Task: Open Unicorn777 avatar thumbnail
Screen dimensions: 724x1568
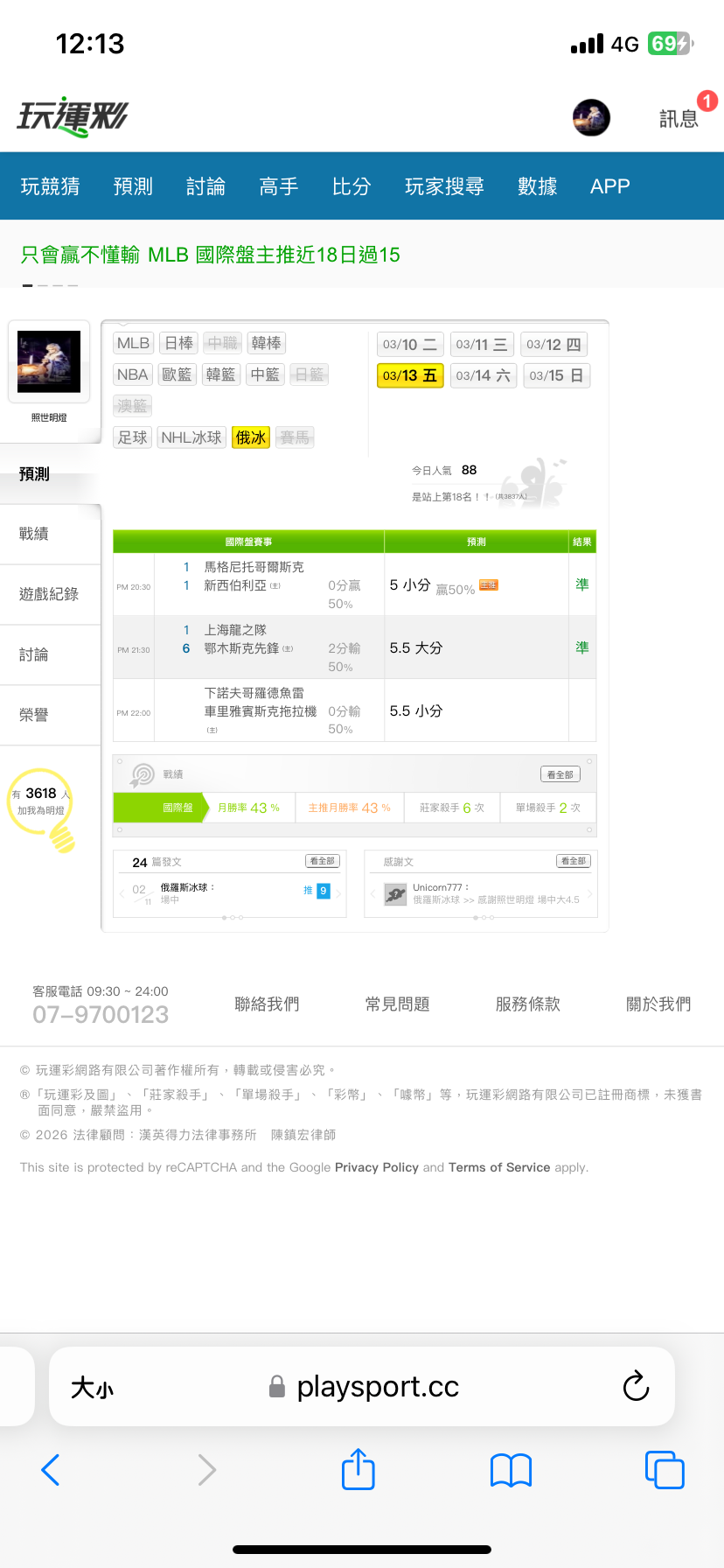Action: [x=396, y=894]
